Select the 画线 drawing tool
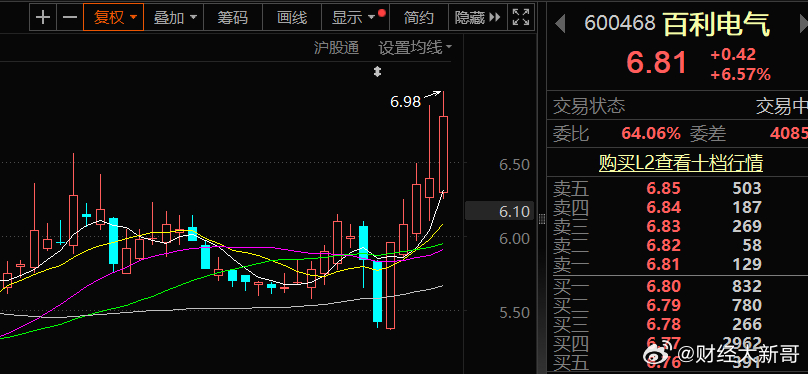Viewport: 808px width, 374px height. coord(292,18)
